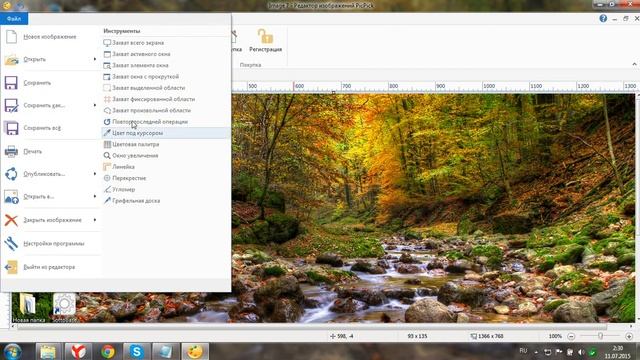This screenshot has height=360, width=640.
Task: Select Цвет под курсором tool
Action: click(x=165, y=133)
